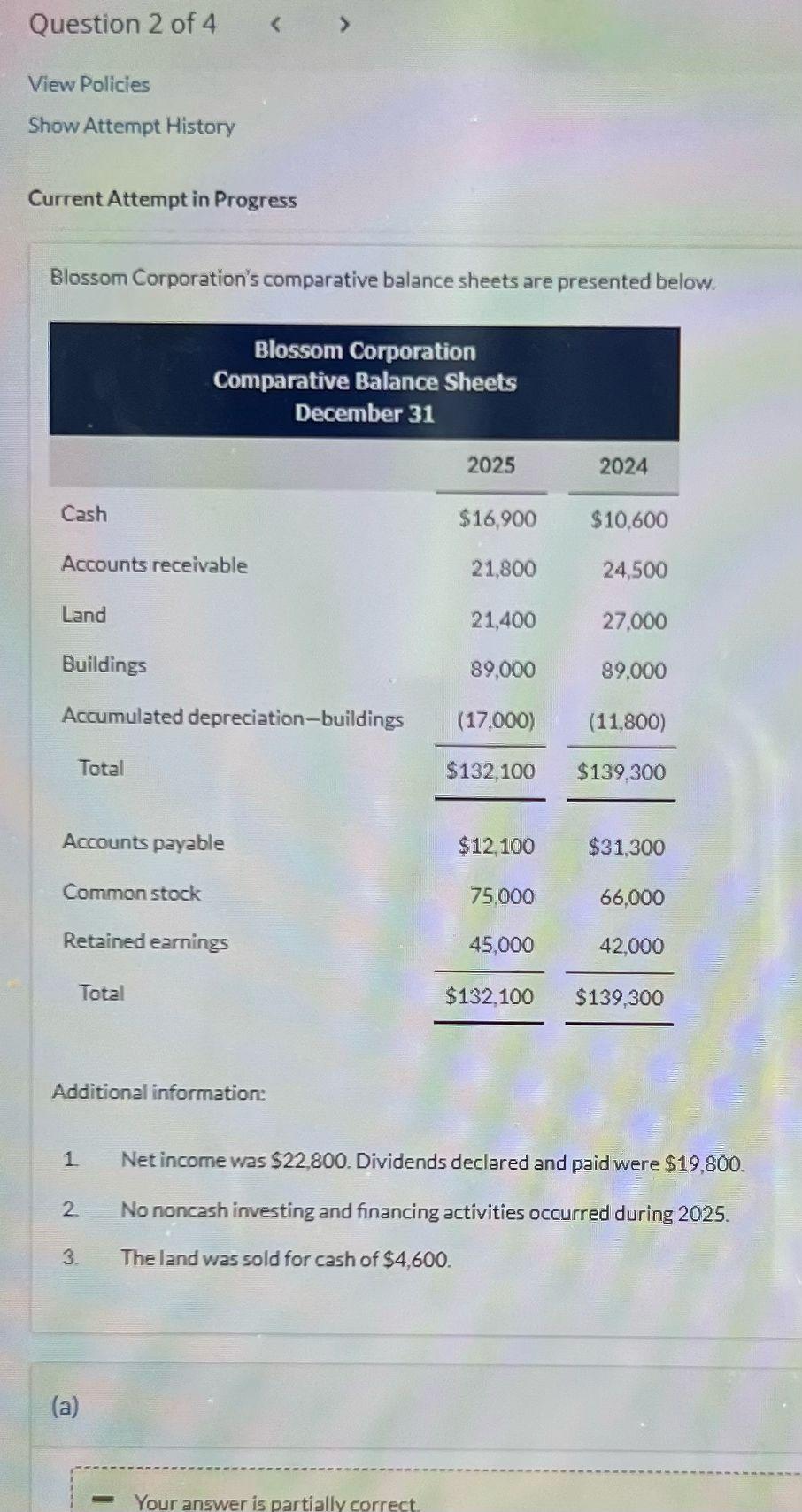Select the 2025 column header
Screen dimensions: 802x1512
(x=491, y=464)
